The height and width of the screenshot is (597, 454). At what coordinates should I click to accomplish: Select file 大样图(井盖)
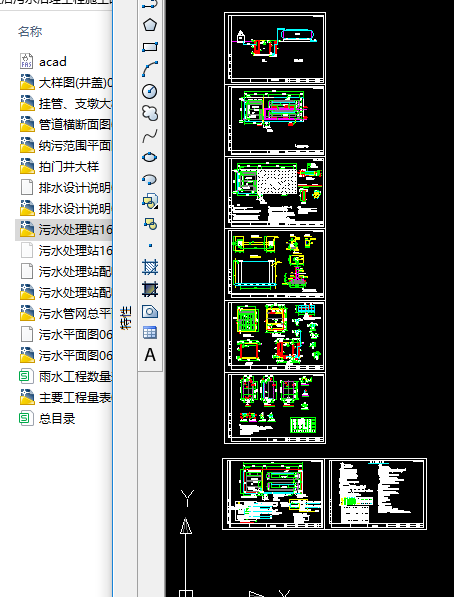66,82
